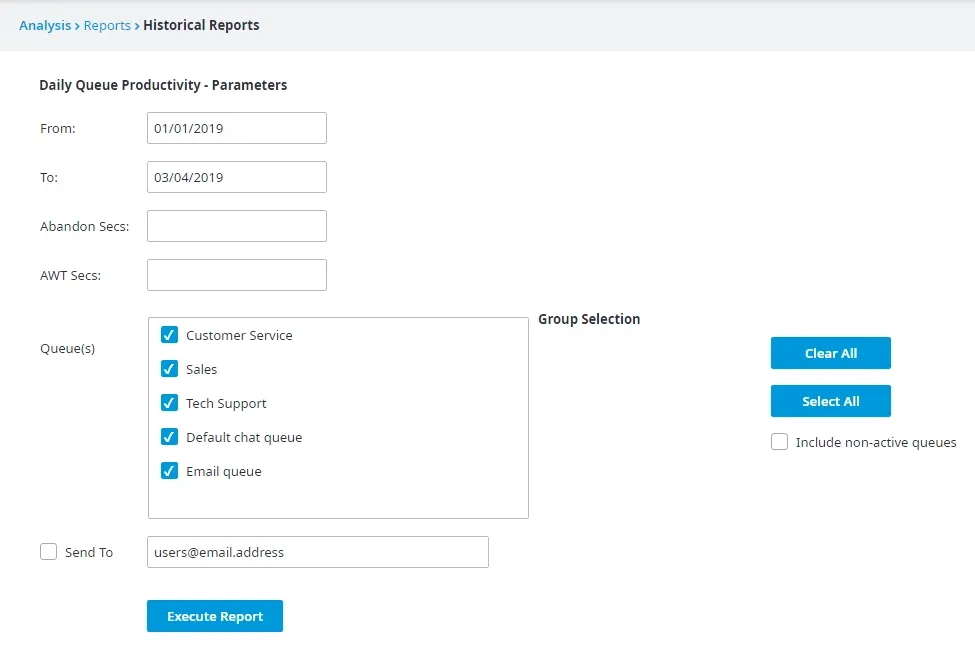
Task: Click the From date field
Action: coord(237,128)
